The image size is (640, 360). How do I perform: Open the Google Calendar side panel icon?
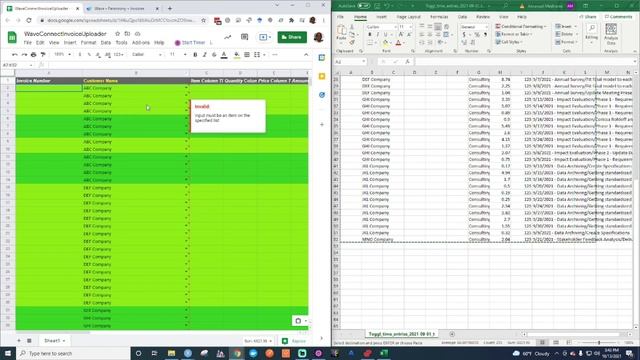click(x=322, y=58)
